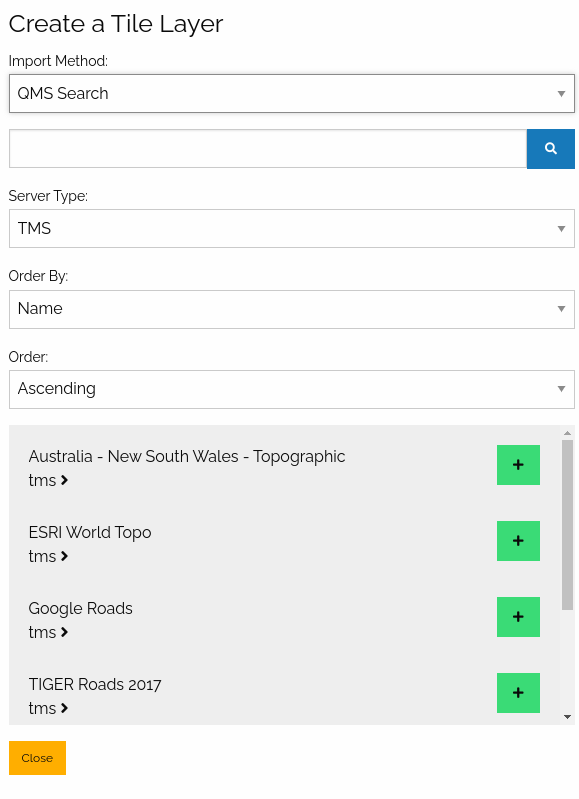Click the scrollbar down arrow in results
The image size is (579, 799).
coord(567,717)
